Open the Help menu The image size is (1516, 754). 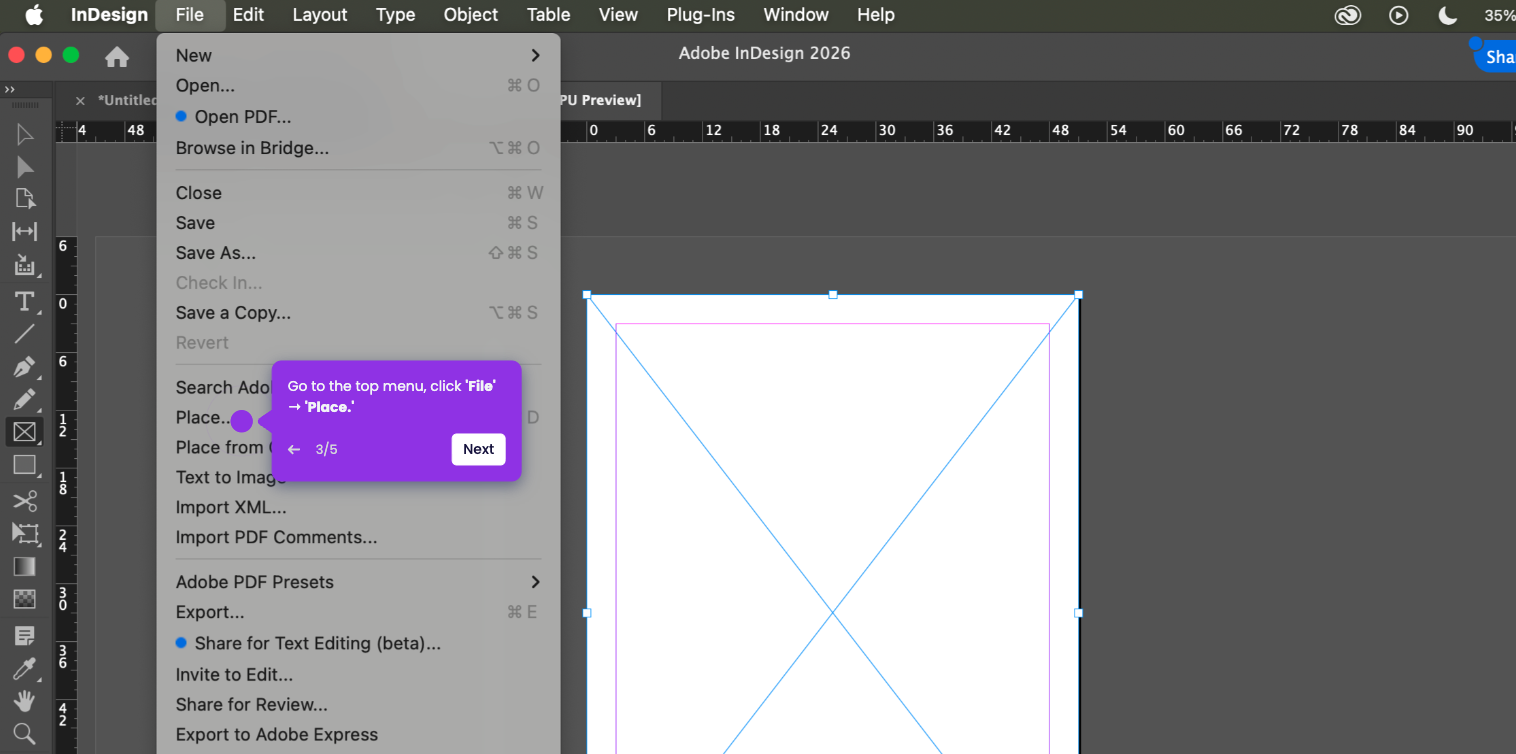tap(876, 15)
